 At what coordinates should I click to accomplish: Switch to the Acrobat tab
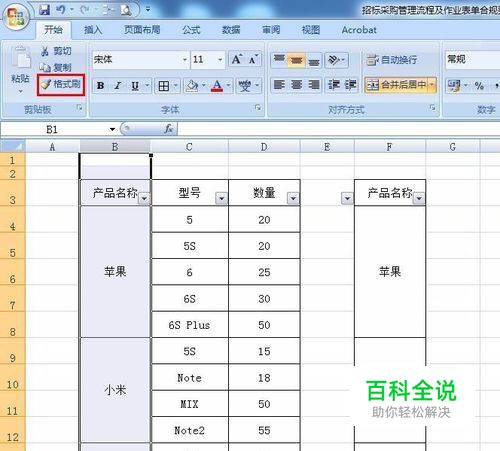359,30
